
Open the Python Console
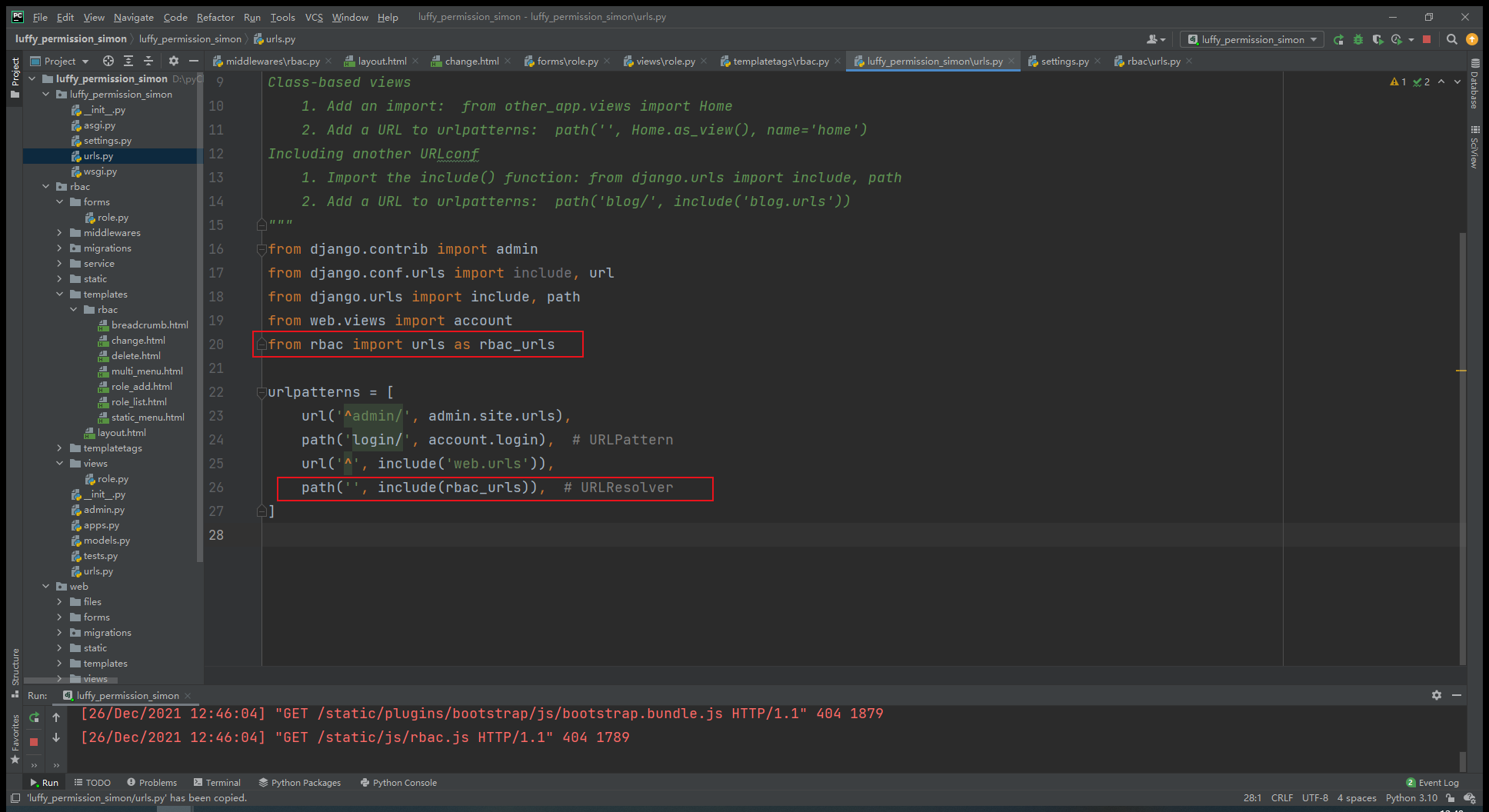[x=398, y=783]
